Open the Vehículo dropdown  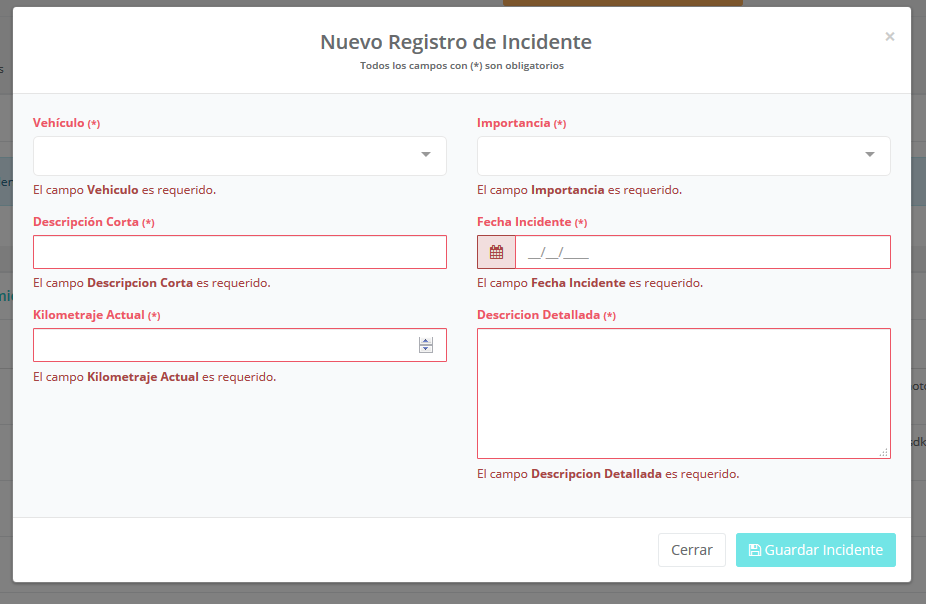239,155
